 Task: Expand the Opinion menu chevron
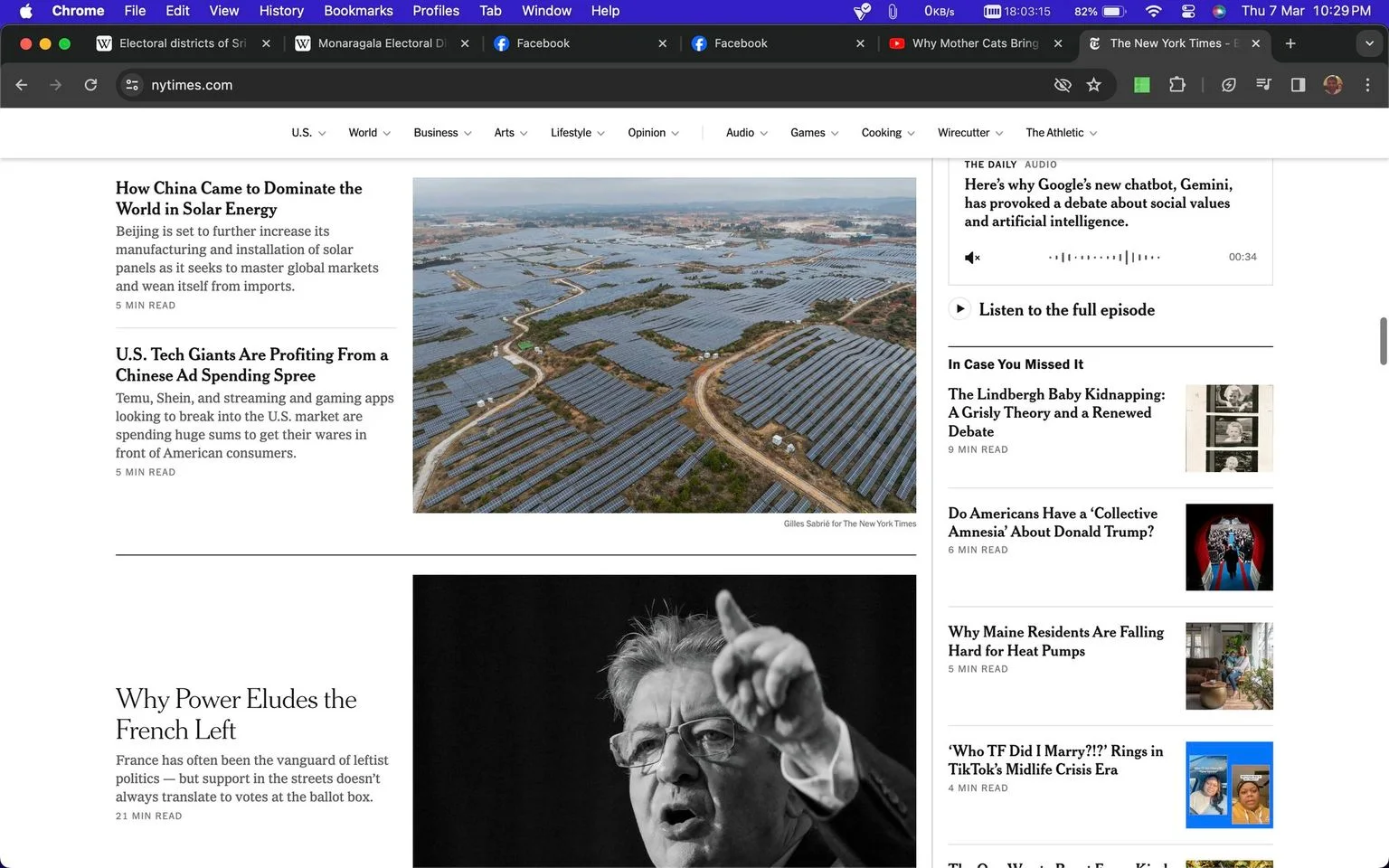[674, 134]
